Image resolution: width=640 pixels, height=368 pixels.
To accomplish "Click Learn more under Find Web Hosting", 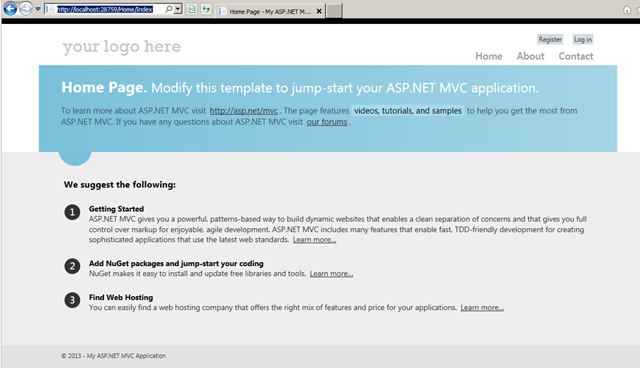I will point(482,307).
